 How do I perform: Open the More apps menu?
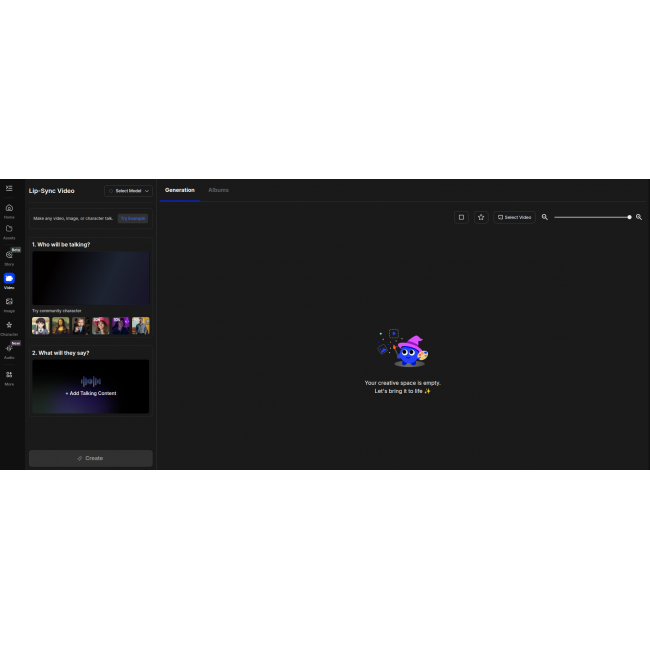point(9,376)
